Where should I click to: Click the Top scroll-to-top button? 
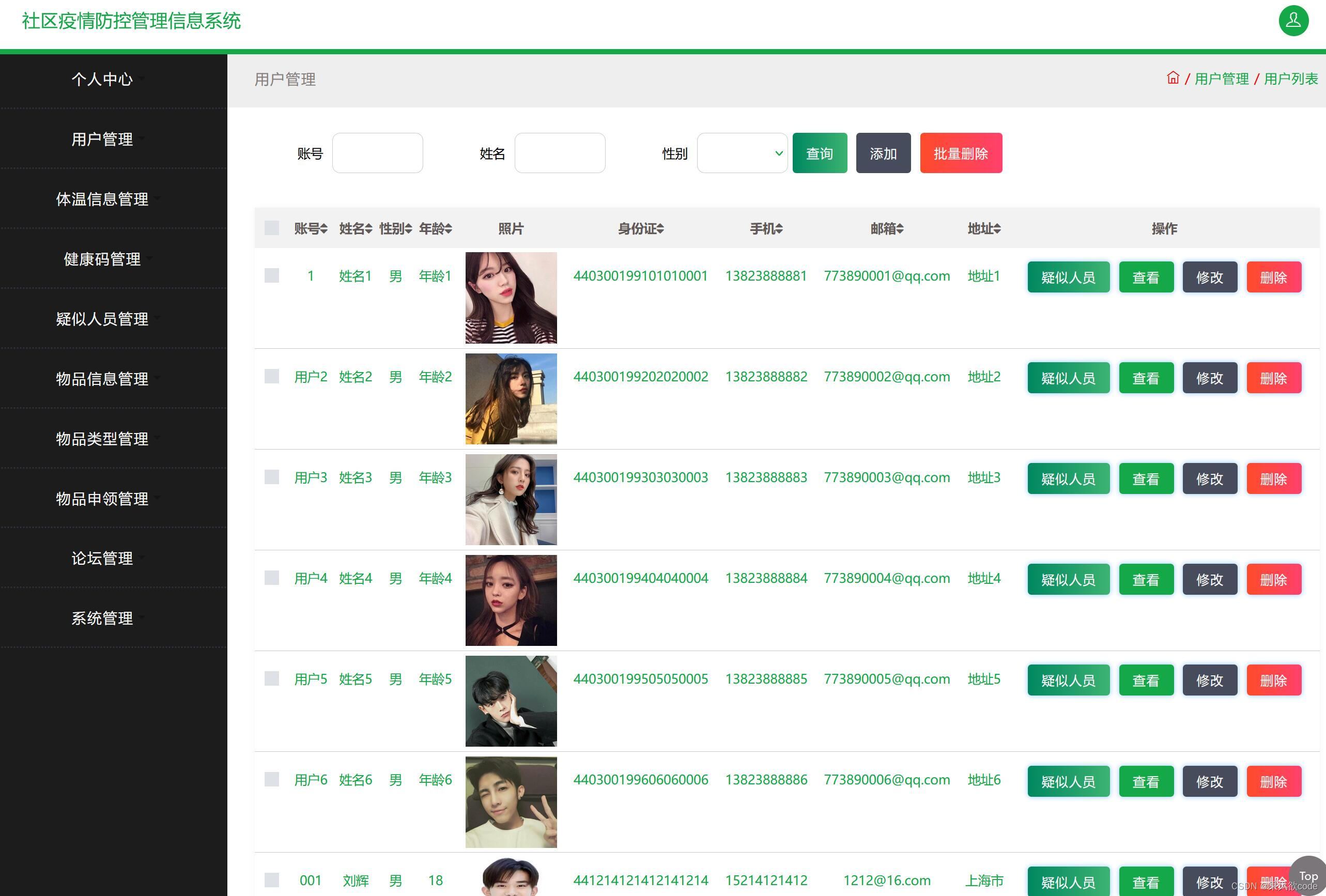(x=1308, y=876)
